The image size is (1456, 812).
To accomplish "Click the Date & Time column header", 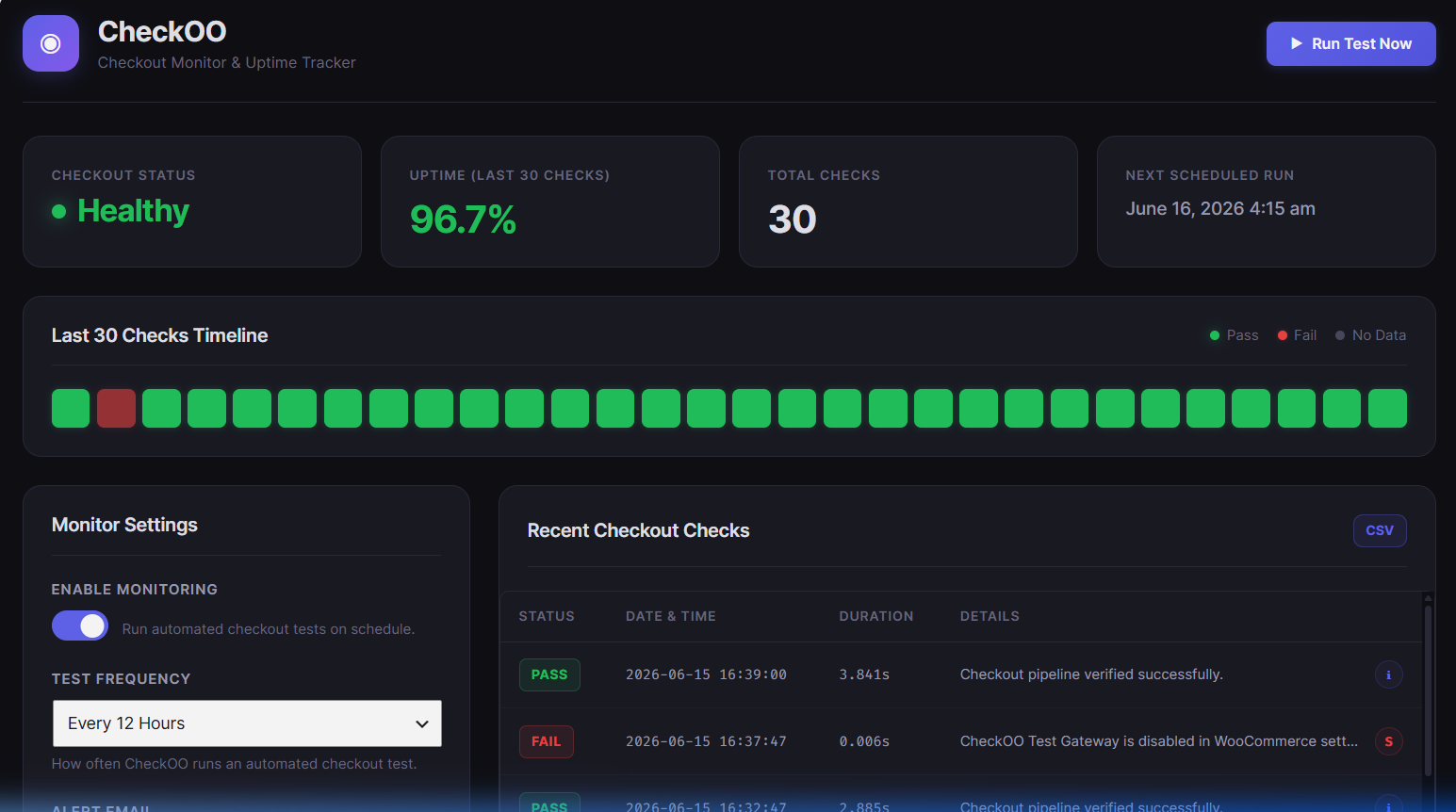I will (671, 616).
